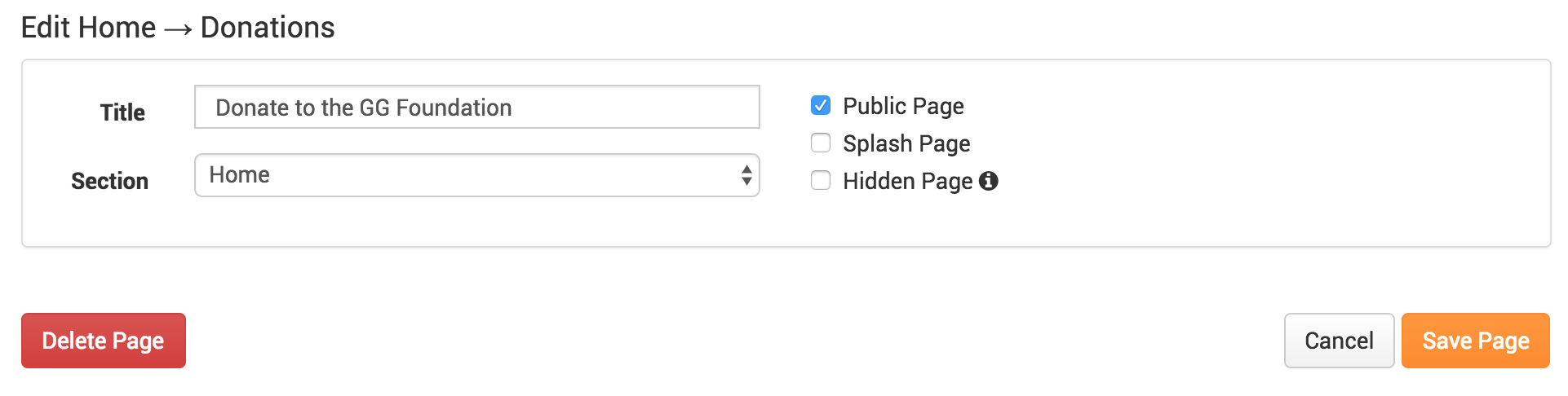Click the Cancel button

click(1339, 341)
